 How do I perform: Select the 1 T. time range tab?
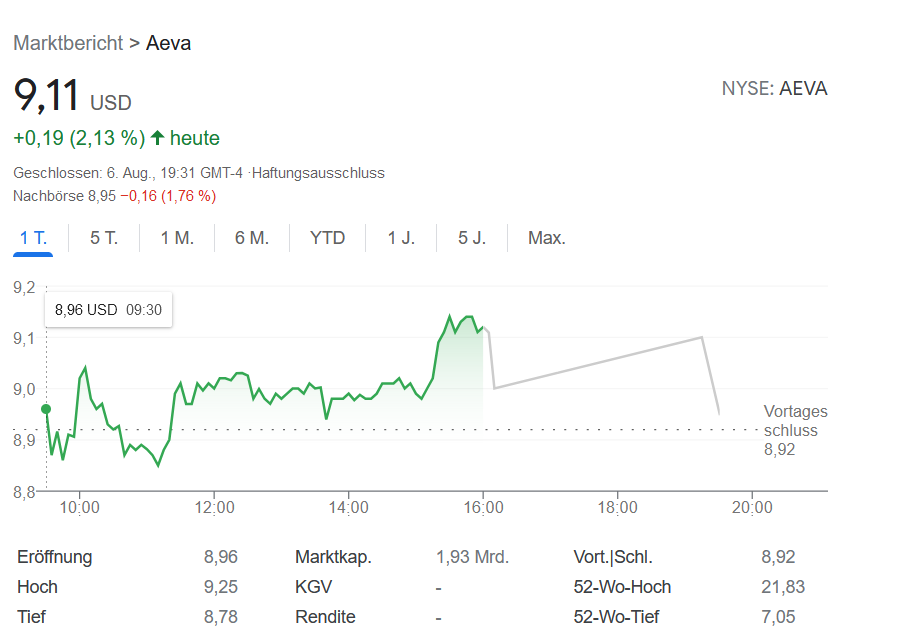tap(33, 238)
